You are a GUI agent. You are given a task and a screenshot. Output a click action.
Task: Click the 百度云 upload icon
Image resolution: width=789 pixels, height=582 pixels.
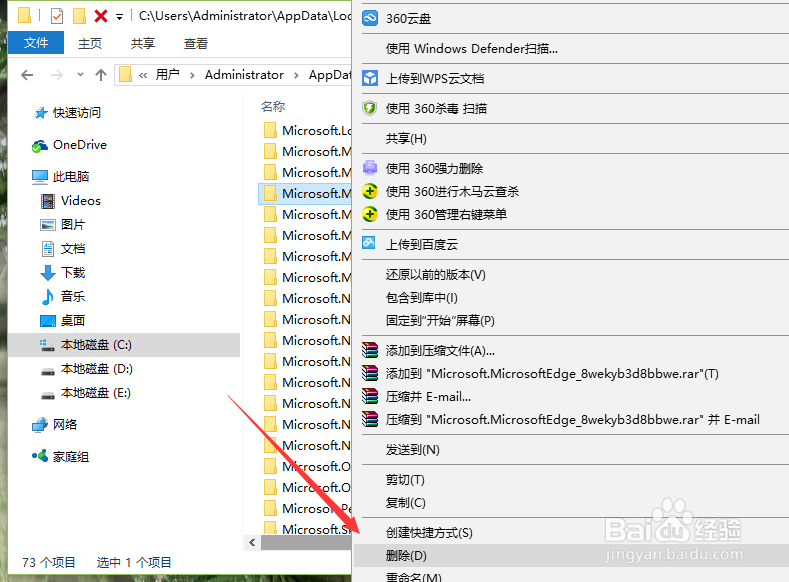tap(369, 243)
